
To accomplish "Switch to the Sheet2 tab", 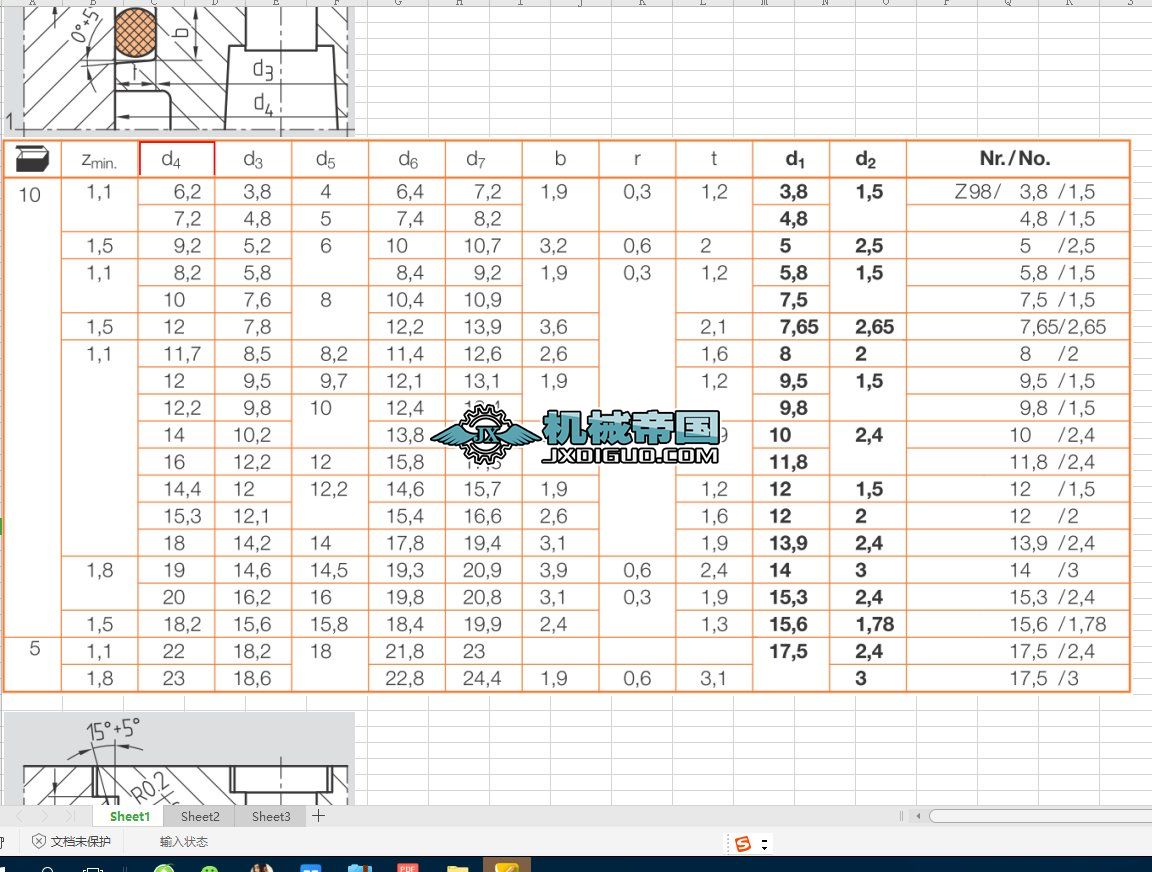I will click(x=200, y=816).
